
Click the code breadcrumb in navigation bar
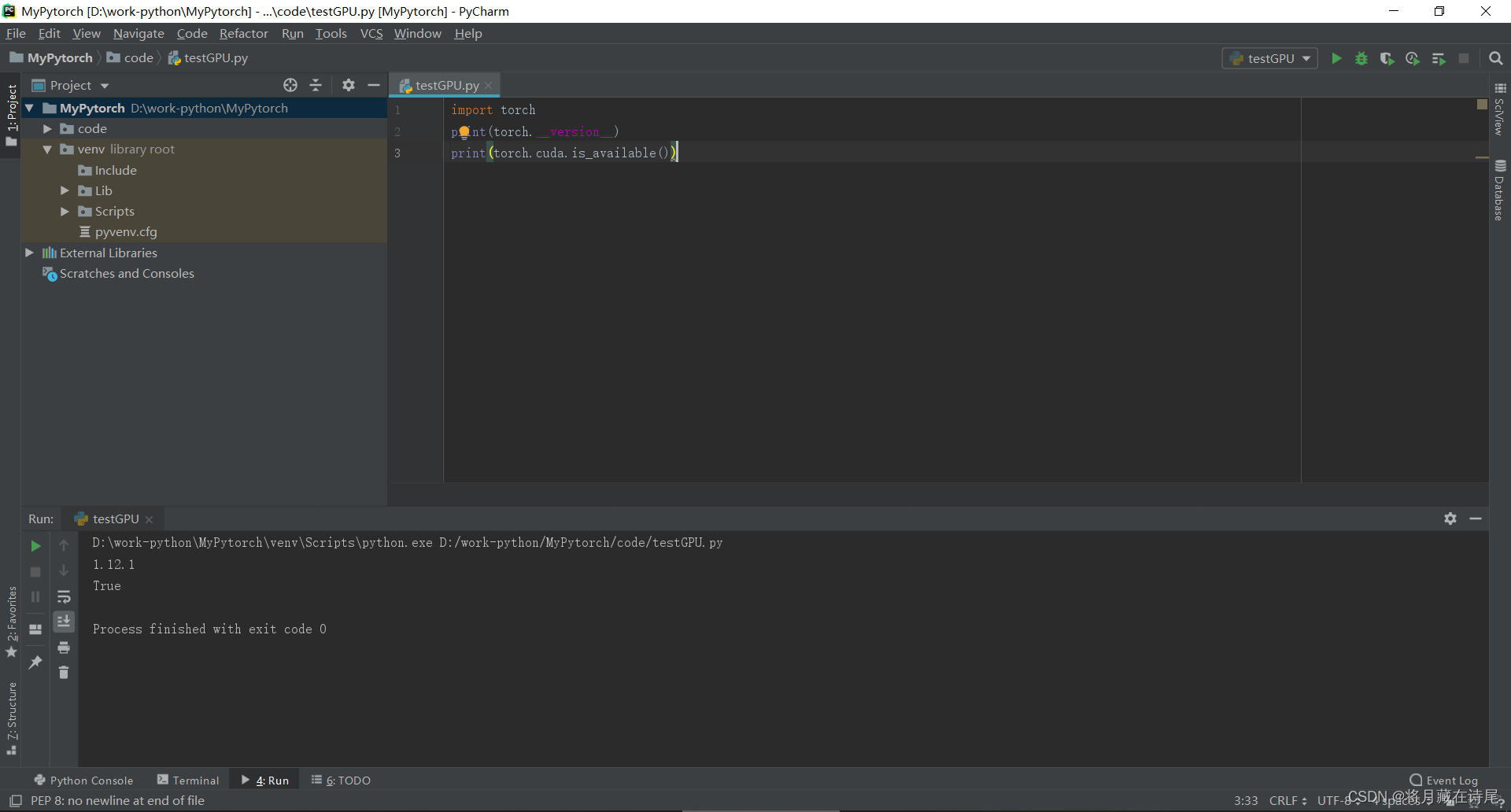(131, 58)
